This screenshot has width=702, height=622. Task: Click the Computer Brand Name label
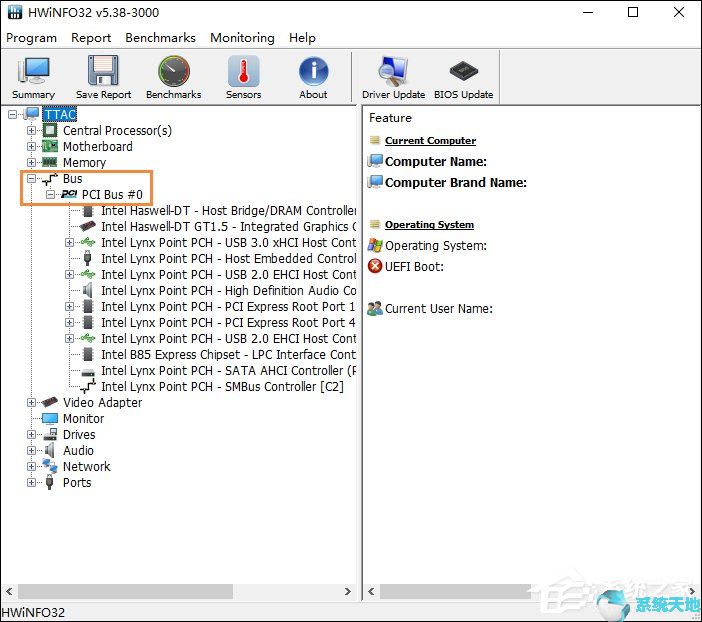pyautogui.click(x=455, y=182)
